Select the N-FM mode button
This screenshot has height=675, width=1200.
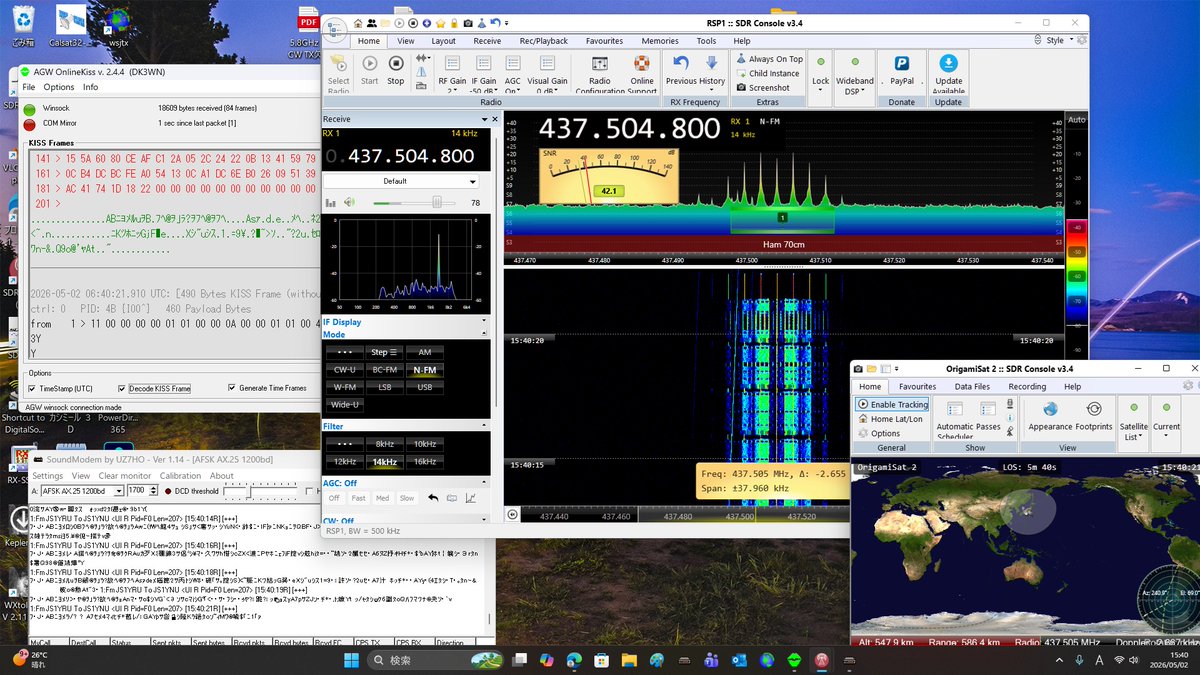(x=425, y=369)
